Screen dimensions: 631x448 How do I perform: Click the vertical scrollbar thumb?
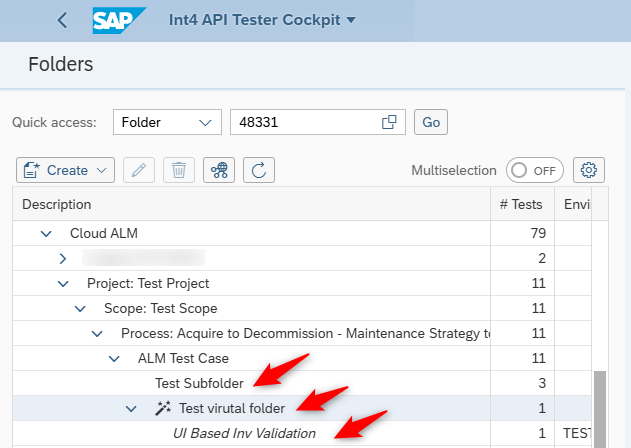click(600, 409)
